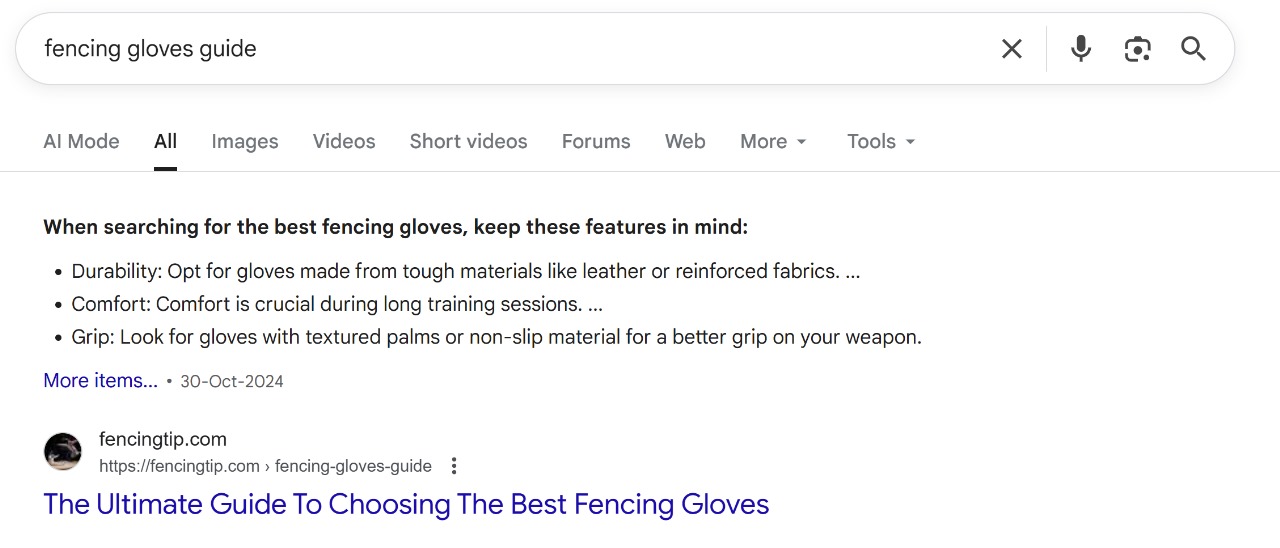Screen dimensions: 1280x548
Task: Open three-dot menu beside fencingtip.com result
Action: click(x=454, y=466)
